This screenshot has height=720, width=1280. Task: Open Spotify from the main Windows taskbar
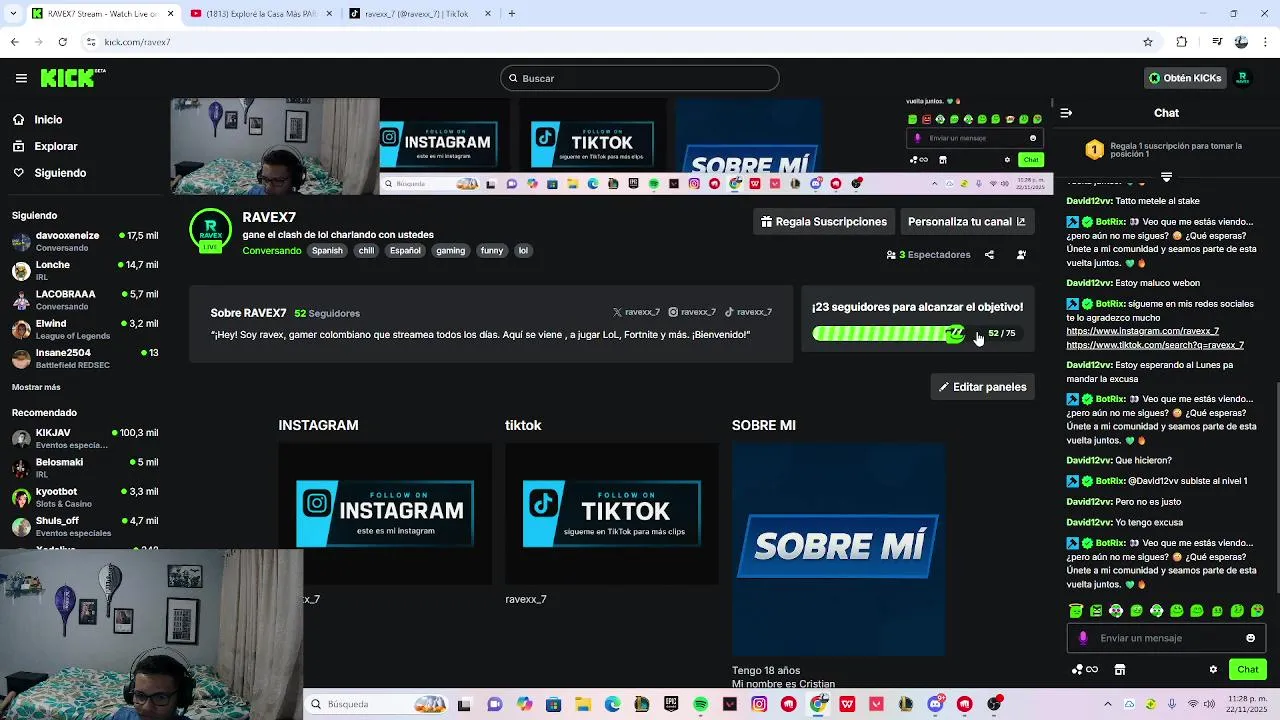(x=701, y=704)
